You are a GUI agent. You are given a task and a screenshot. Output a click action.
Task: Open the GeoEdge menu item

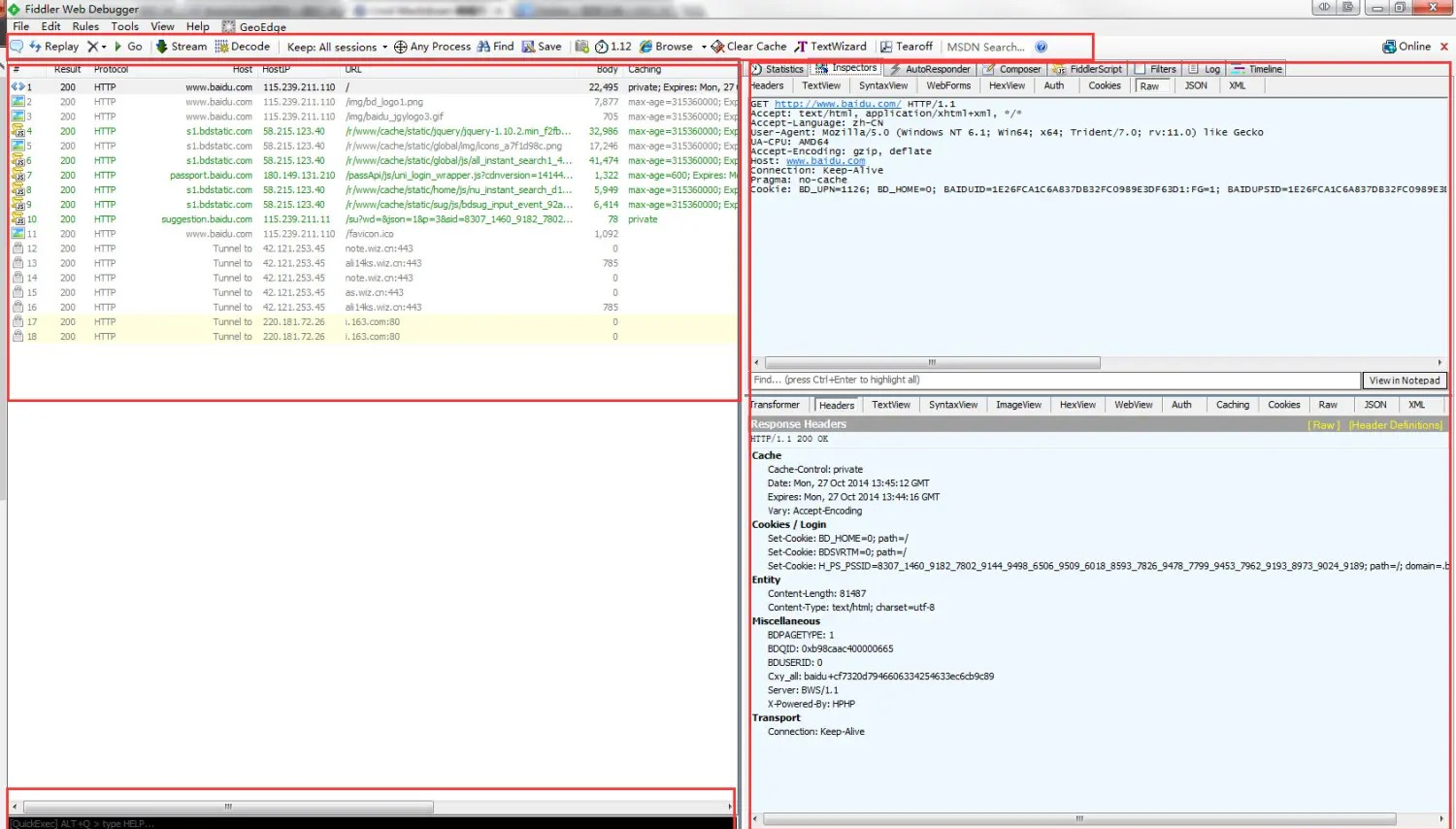click(254, 27)
